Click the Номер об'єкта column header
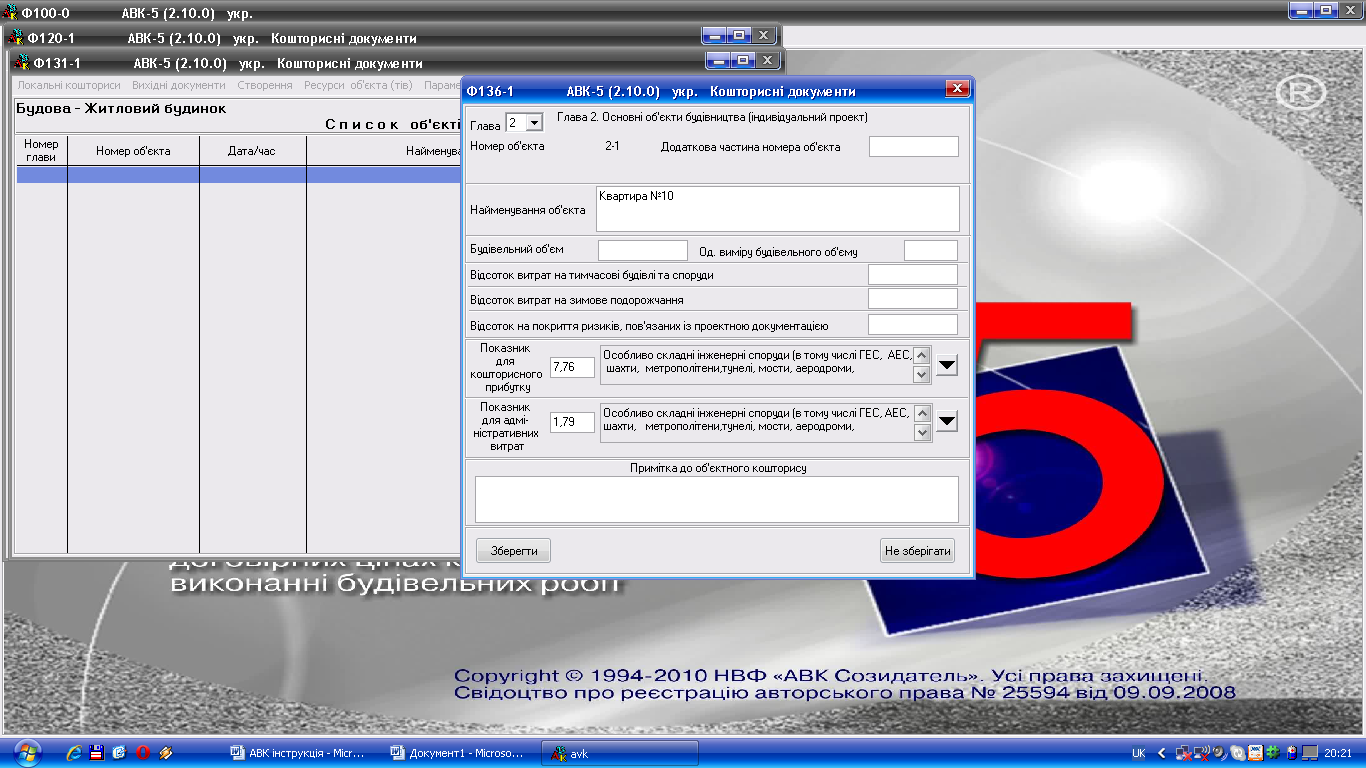Viewport: 1366px width, 768px height. [x=133, y=151]
